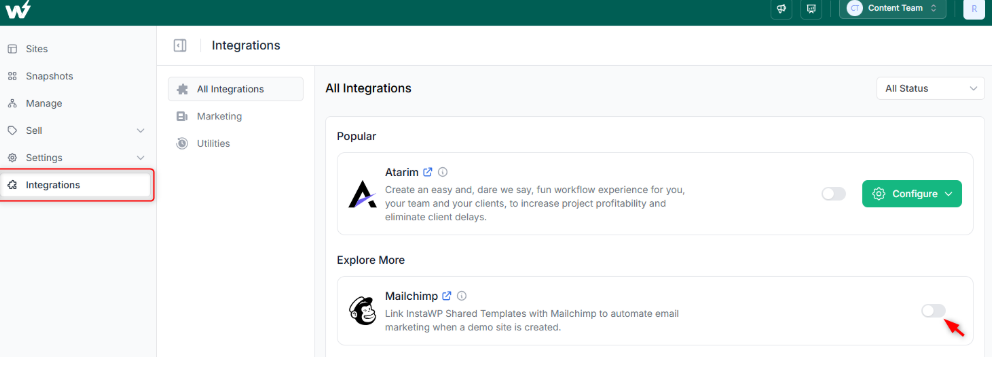Select the All Integrations category tab
Screen dimensions: 992x370
pos(235,89)
